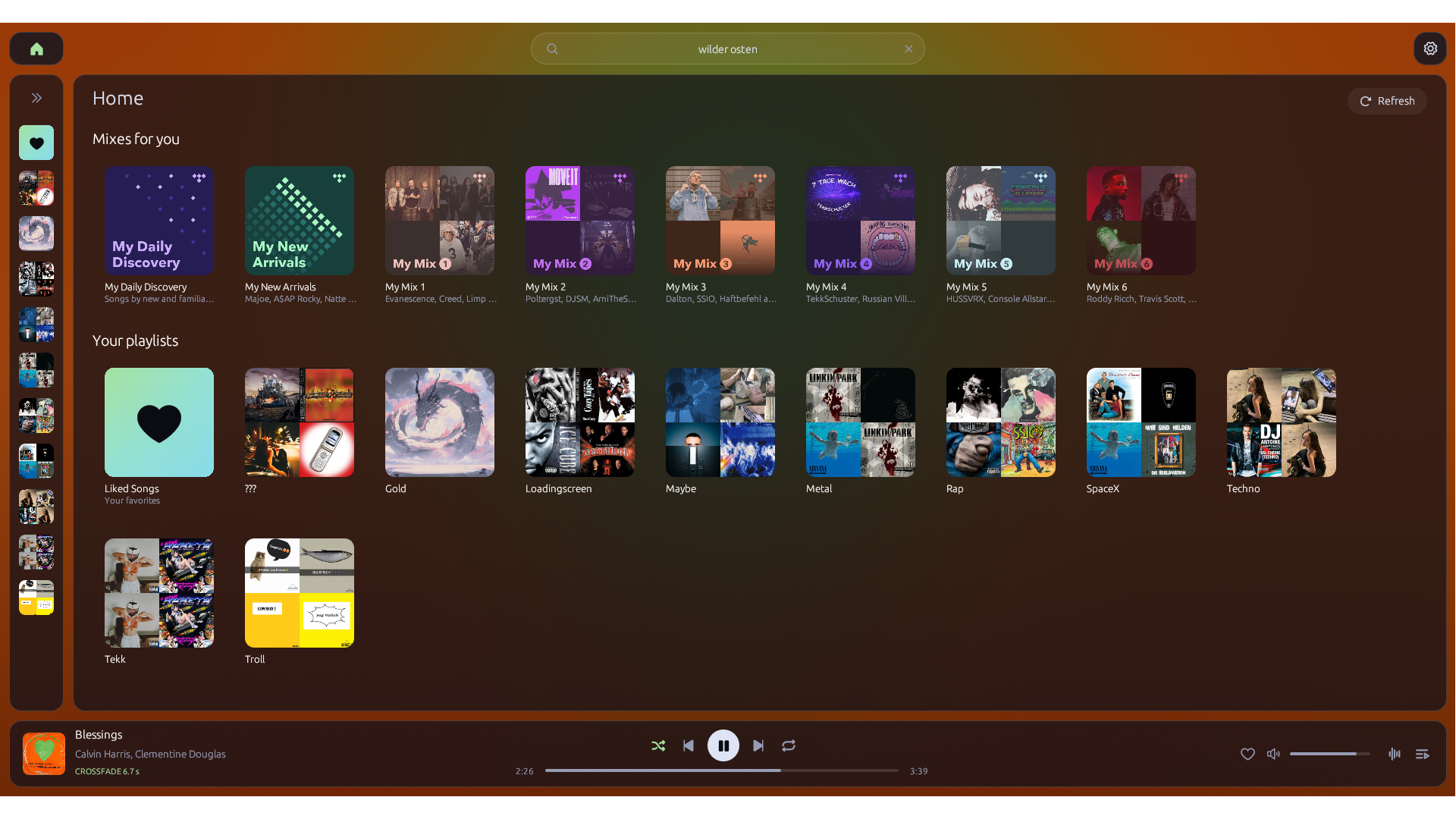The height and width of the screenshot is (819, 1456).
Task: Go to the Home button
Action: point(36,49)
